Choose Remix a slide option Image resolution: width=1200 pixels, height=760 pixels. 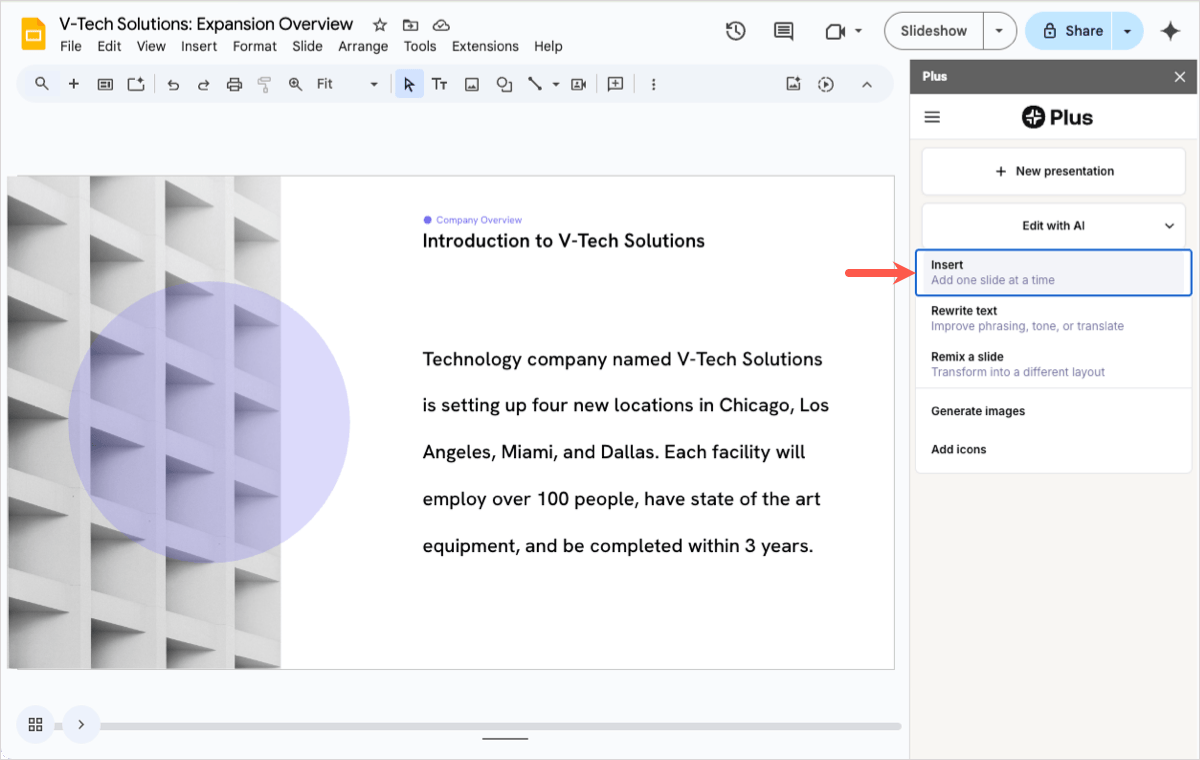coord(1053,364)
